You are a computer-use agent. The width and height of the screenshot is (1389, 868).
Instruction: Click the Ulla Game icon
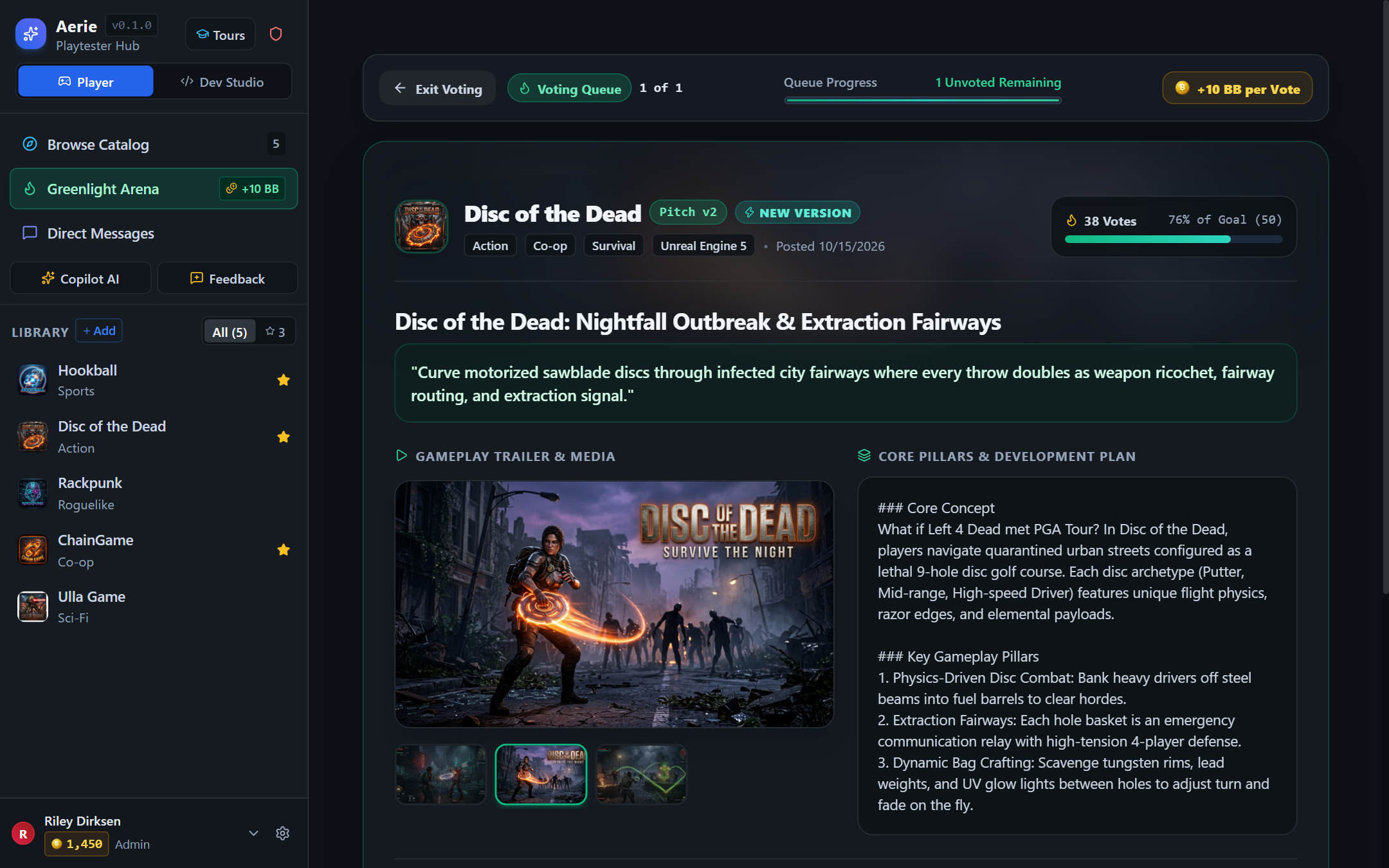tap(33, 606)
